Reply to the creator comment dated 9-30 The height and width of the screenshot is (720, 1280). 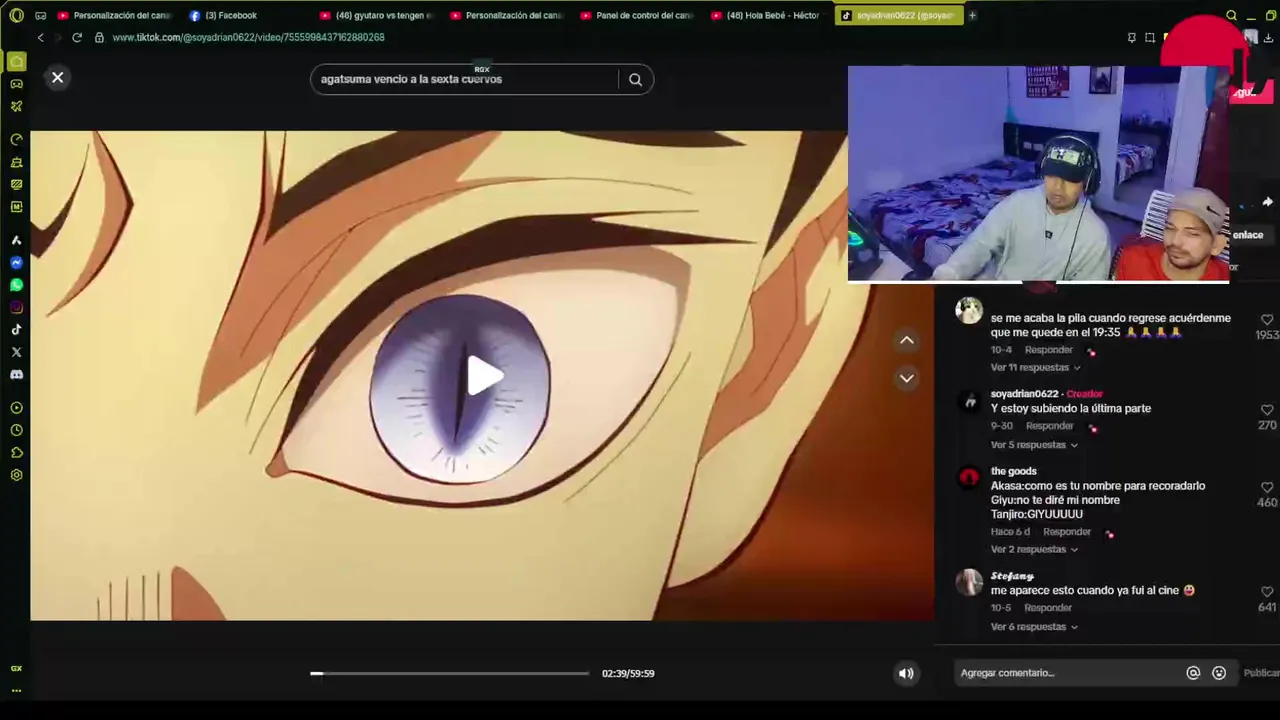(x=1049, y=426)
